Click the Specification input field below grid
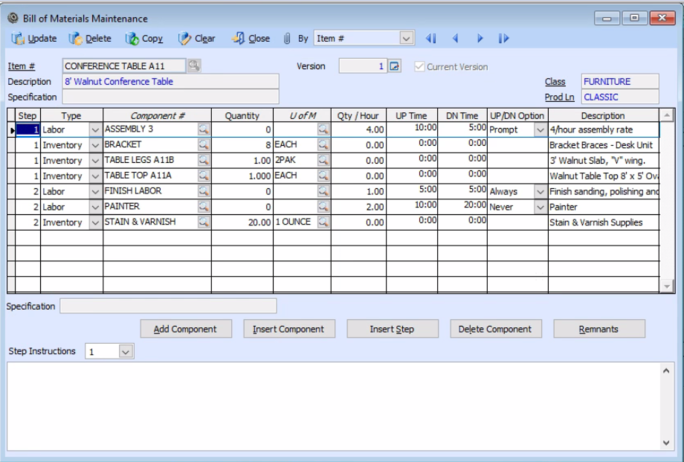Viewport: 684px width, 462px height. [x=168, y=306]
